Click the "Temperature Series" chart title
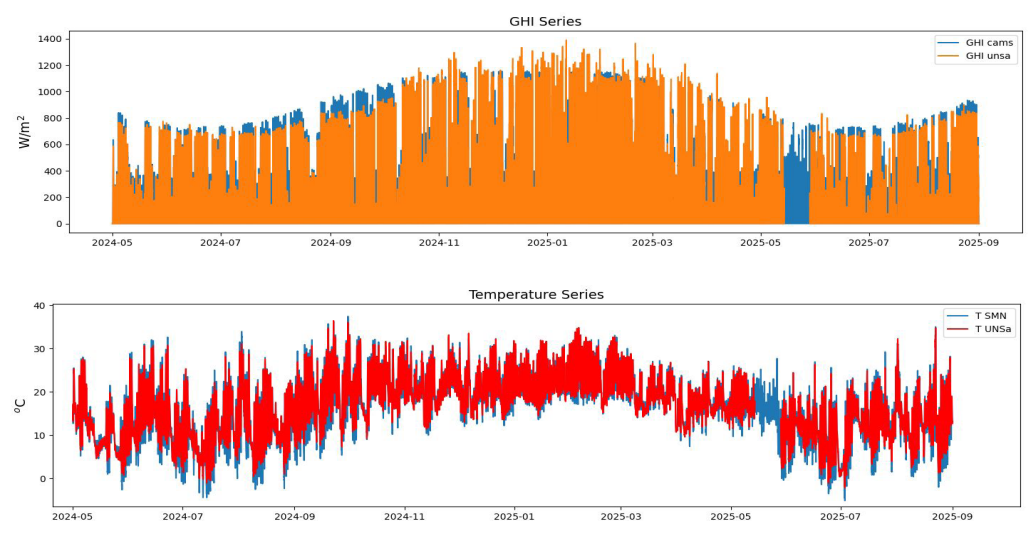This screenshot has height=533, width=1036. coord(536,294)
